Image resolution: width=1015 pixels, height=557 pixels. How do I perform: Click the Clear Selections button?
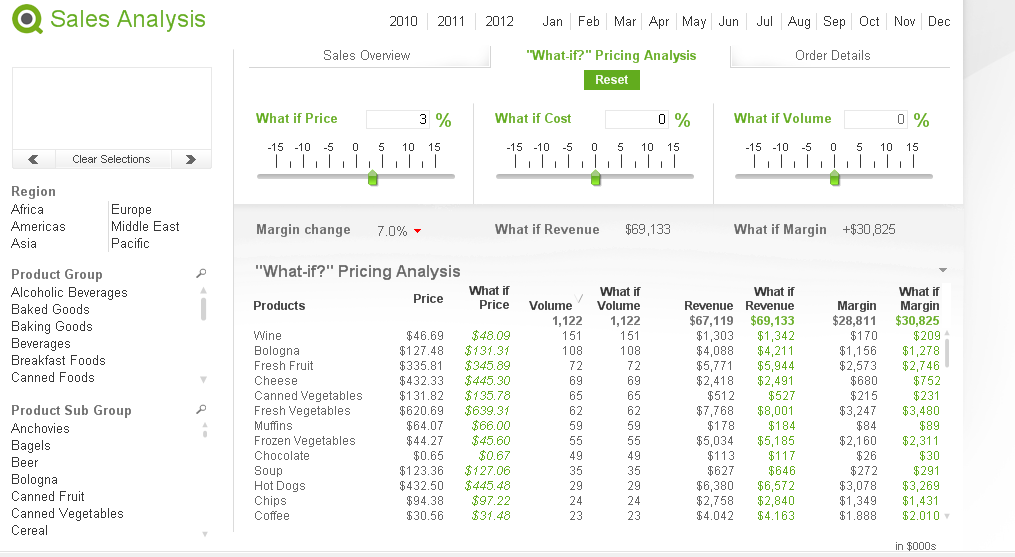tap(111, 159)
